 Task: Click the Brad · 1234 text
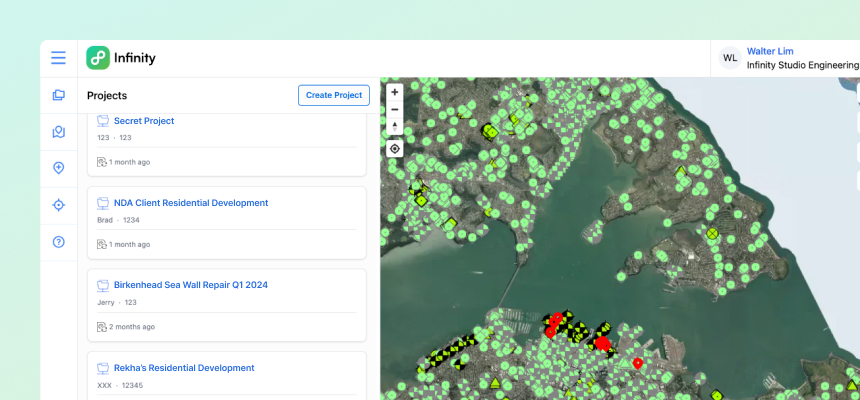pos(118,220)
